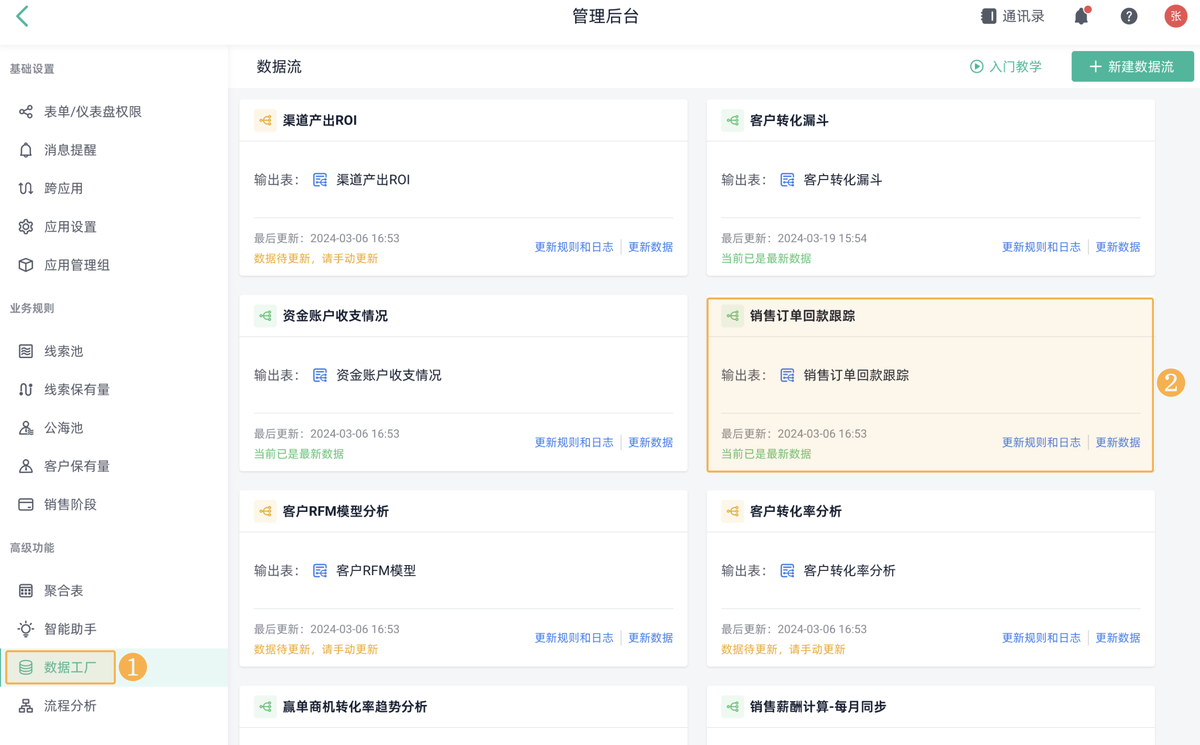The width and height of the screenshot is (1200, 745).
Task: Open output table 客户转化漏斗 link
Action: (x=843, y=180)
